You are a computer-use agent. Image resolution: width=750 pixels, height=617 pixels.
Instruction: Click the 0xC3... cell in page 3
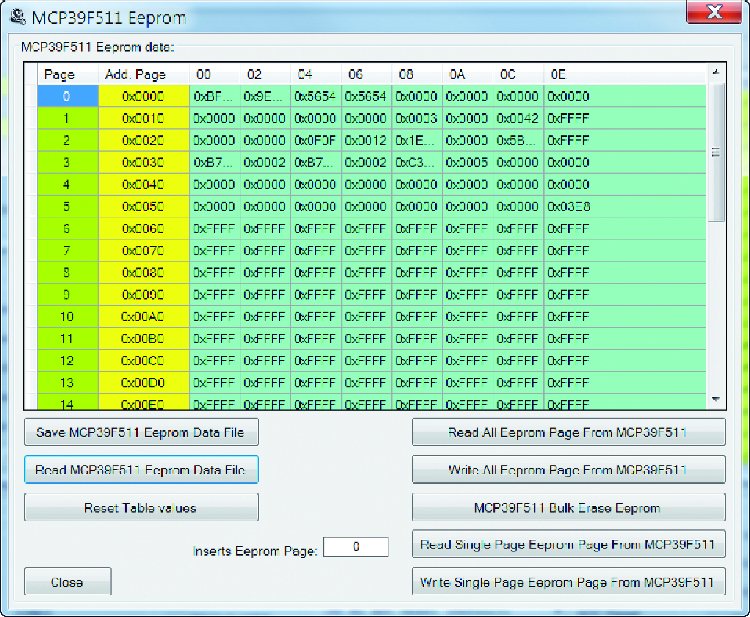(x=418, y=162)
